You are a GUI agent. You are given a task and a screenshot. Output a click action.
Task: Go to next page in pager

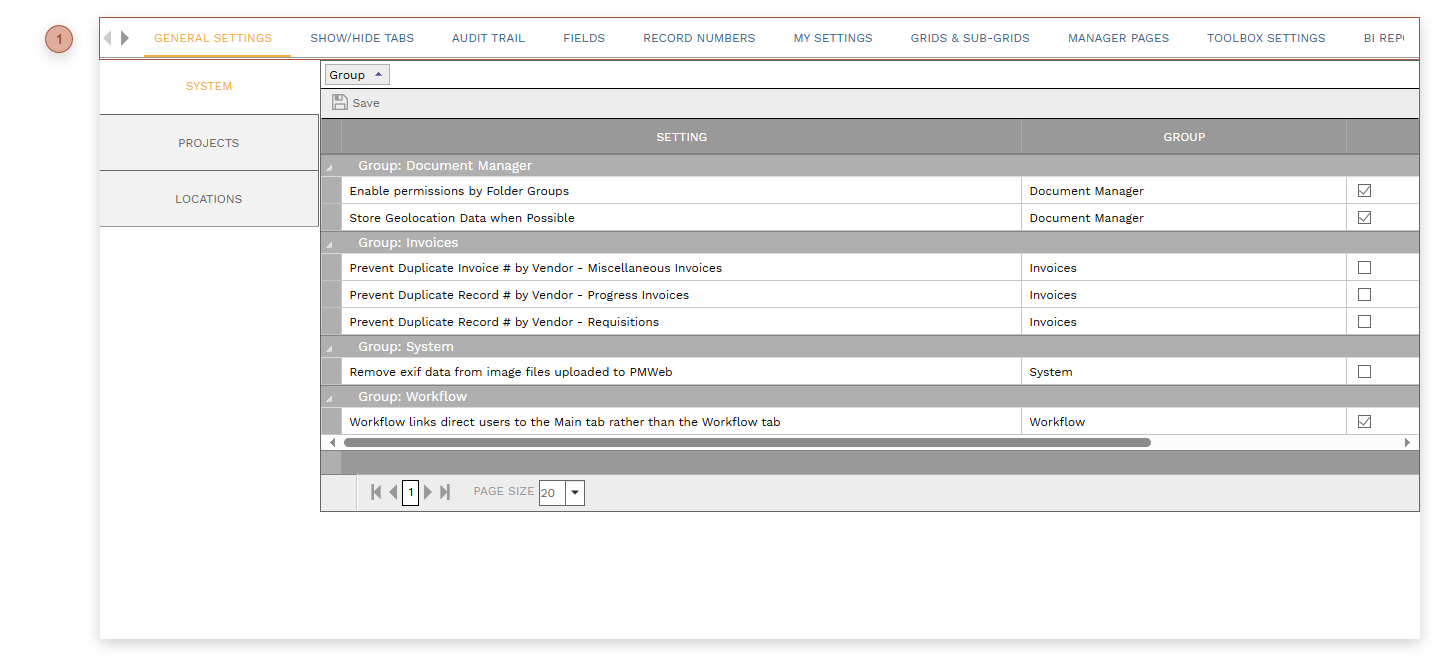coord(428,492)
